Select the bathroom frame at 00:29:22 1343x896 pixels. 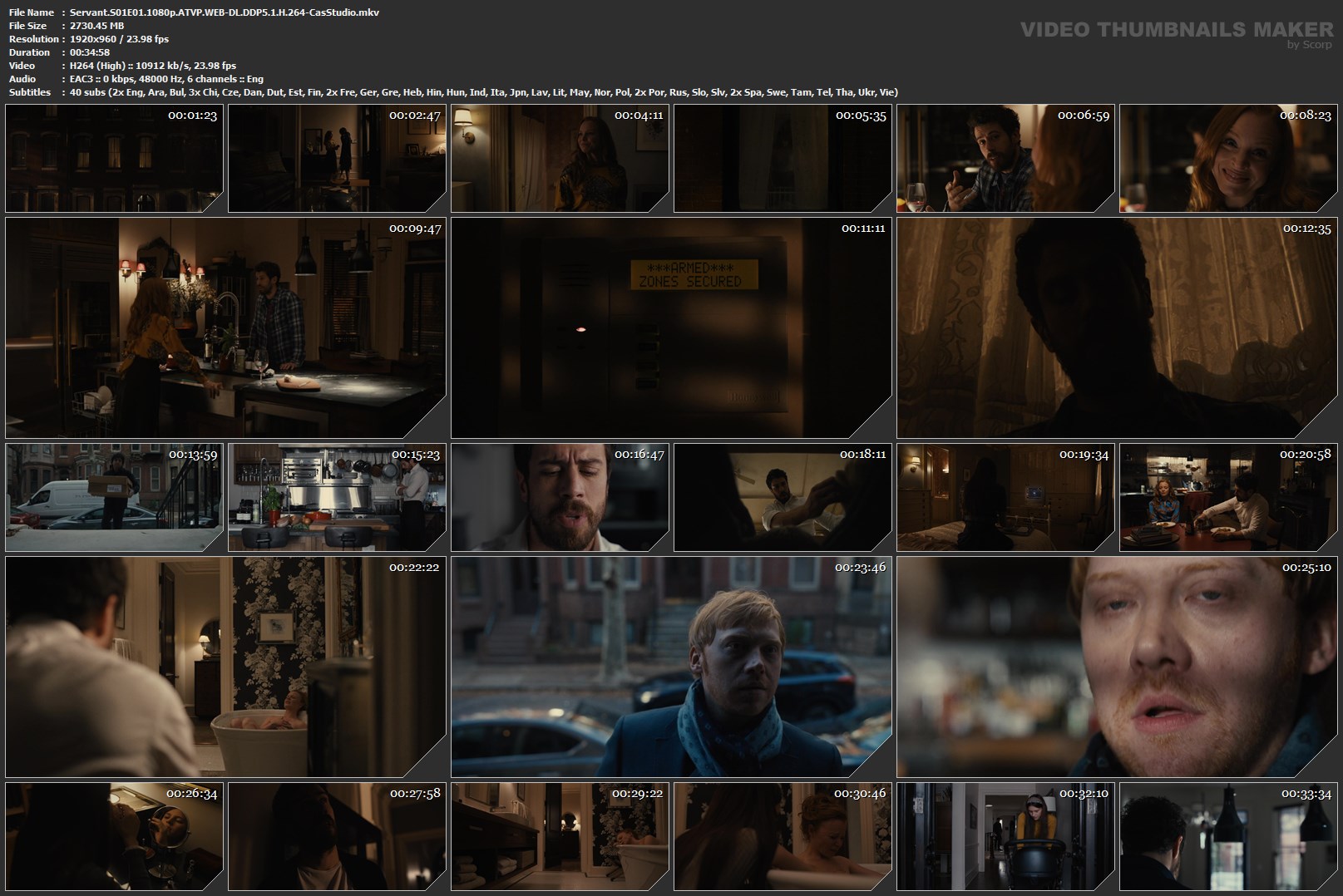560,836
